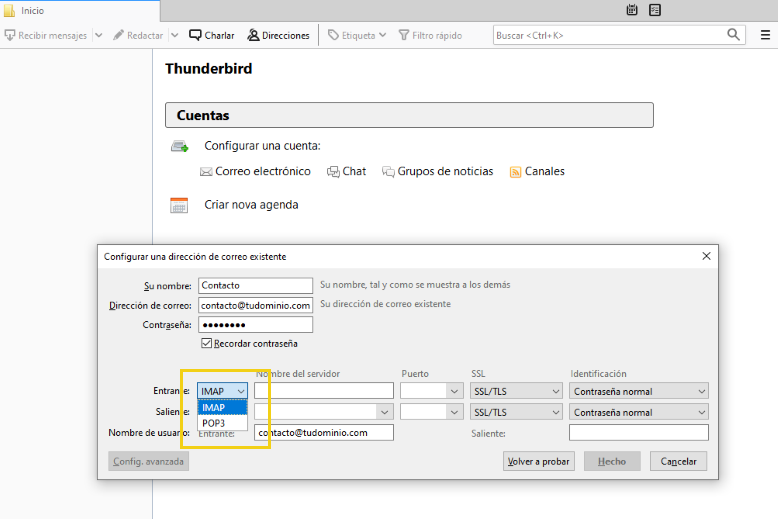778x519 pixels.
Task: Click the Configurar una cuenta icon
Action: pos(180,146)
